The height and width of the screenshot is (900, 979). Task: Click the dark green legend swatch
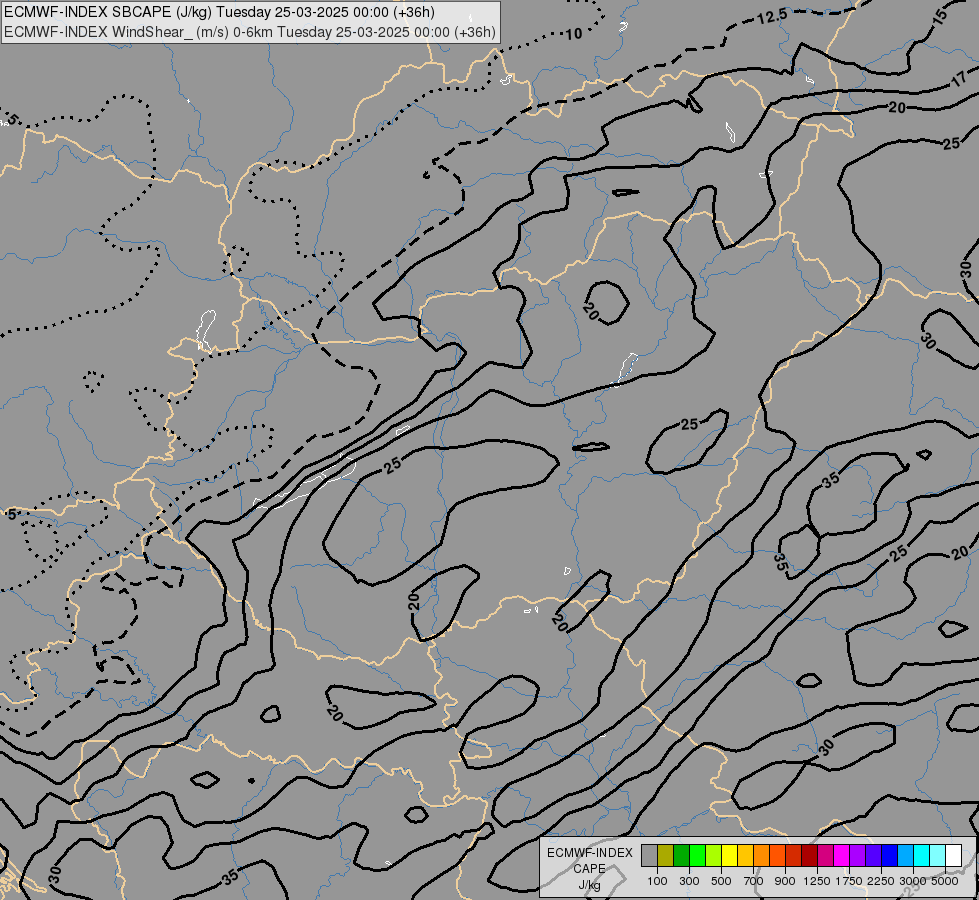coord(681,856)
